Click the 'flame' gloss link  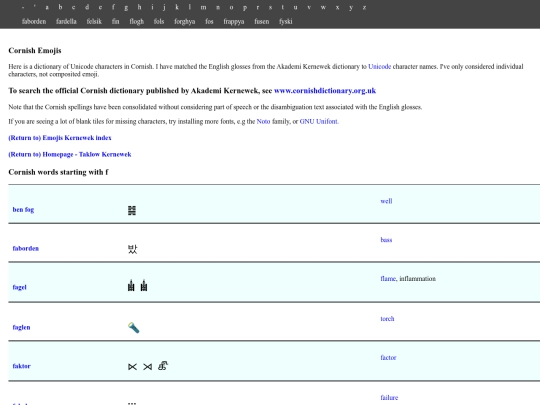388,279
